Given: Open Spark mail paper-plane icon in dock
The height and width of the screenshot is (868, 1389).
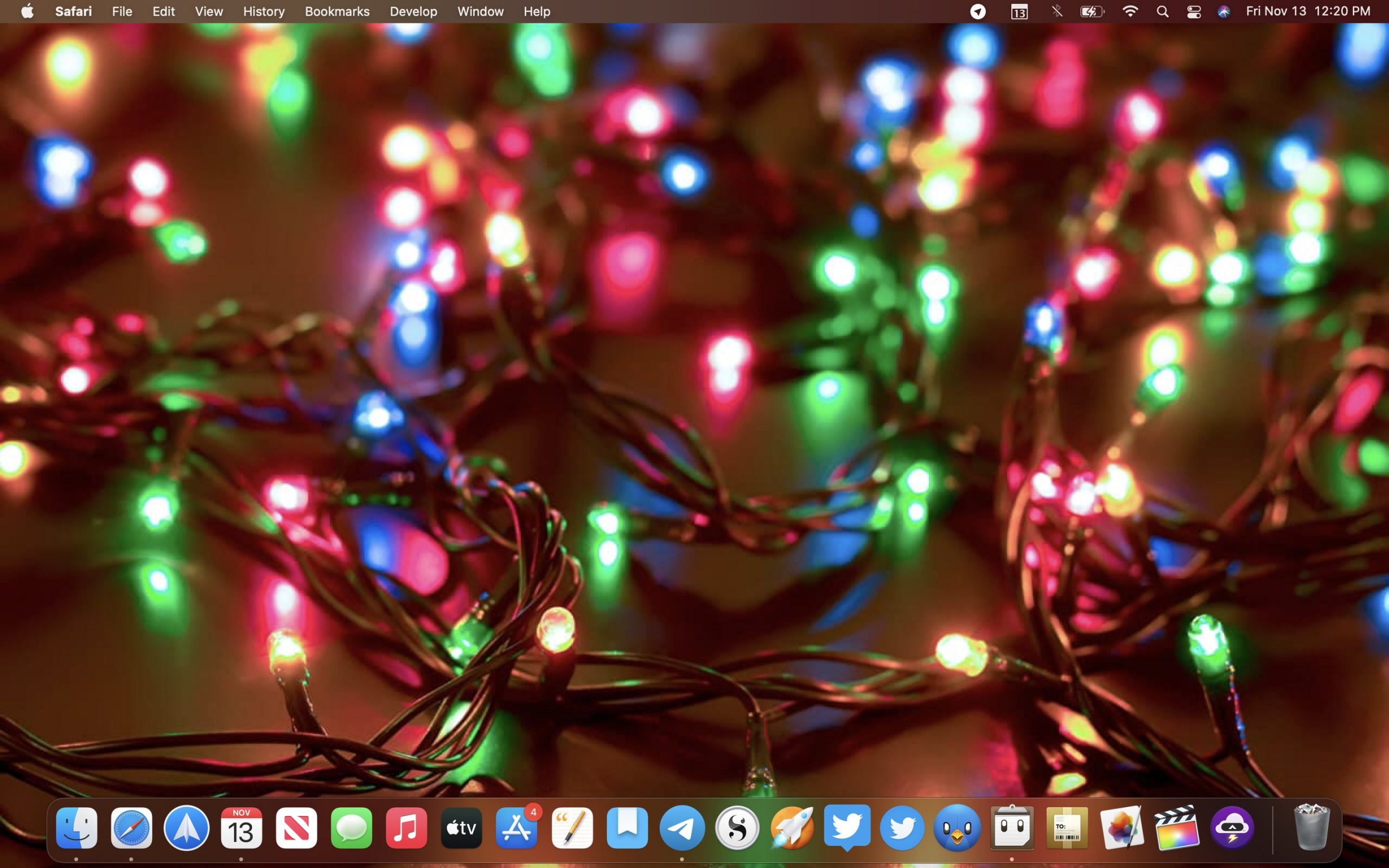Looking at the screenshot, I should (x=187, y=828).
